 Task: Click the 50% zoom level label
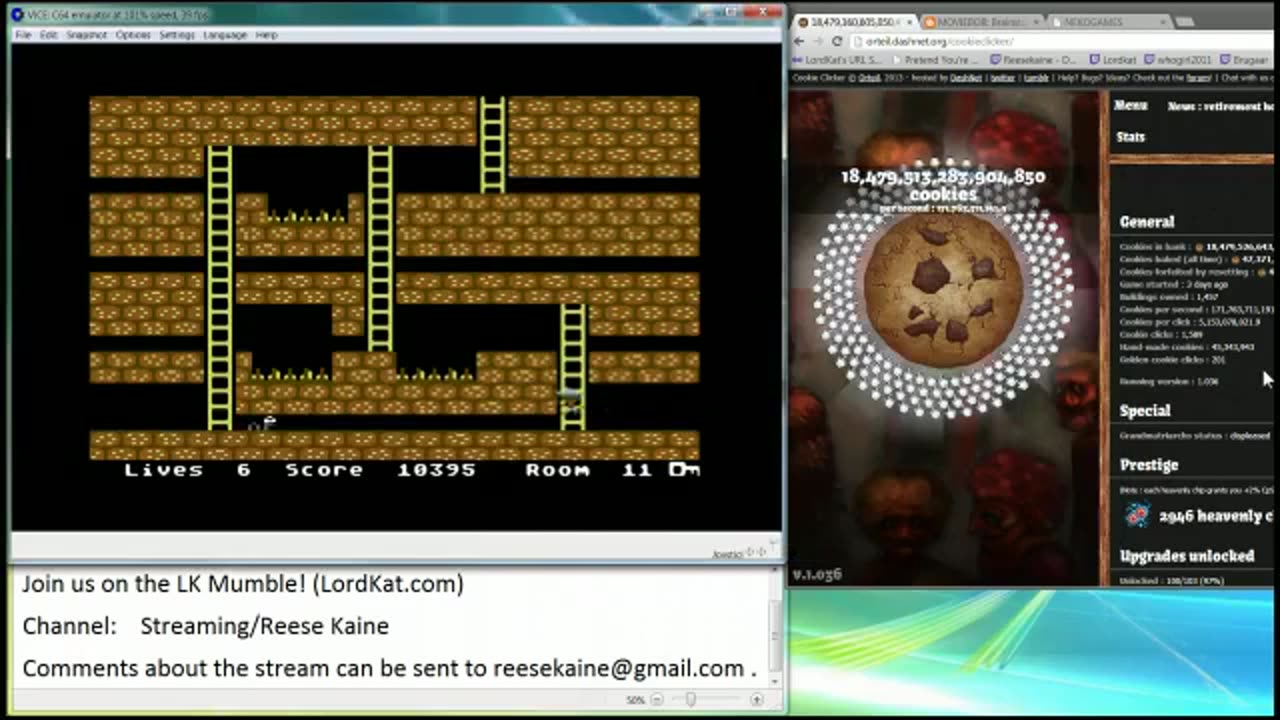pos(635,700)
